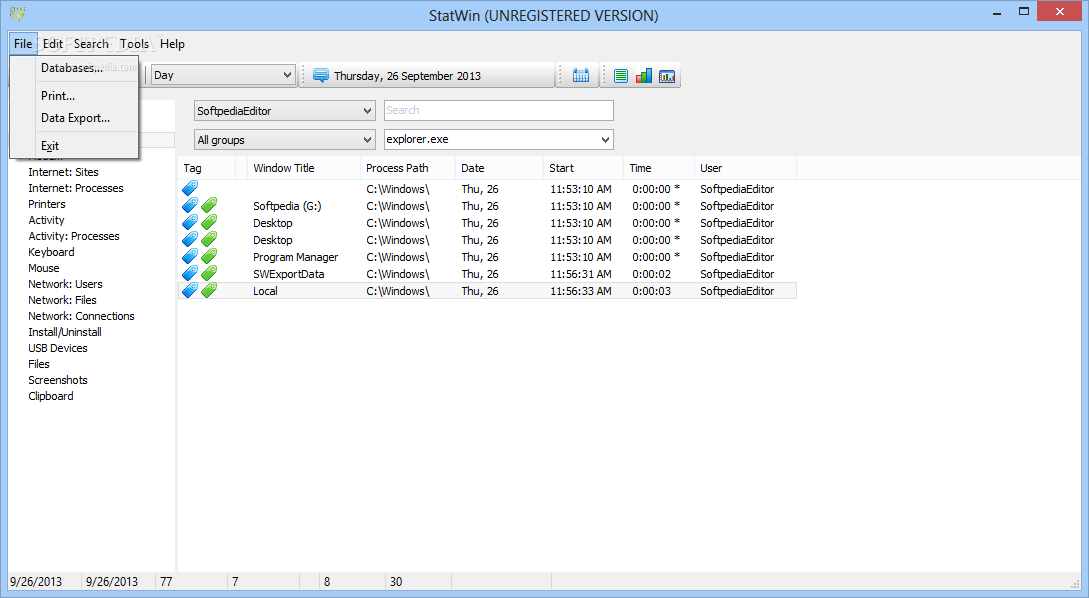Select USB Devices in sidebar

coord(58,348)
